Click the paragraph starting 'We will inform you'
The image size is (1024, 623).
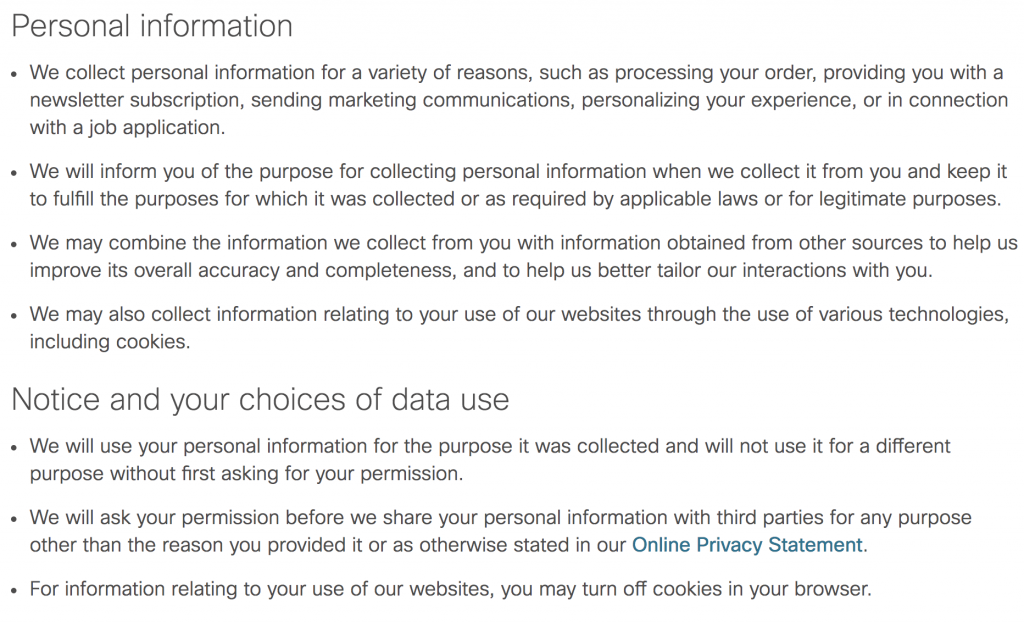click(x=518, y=185)
